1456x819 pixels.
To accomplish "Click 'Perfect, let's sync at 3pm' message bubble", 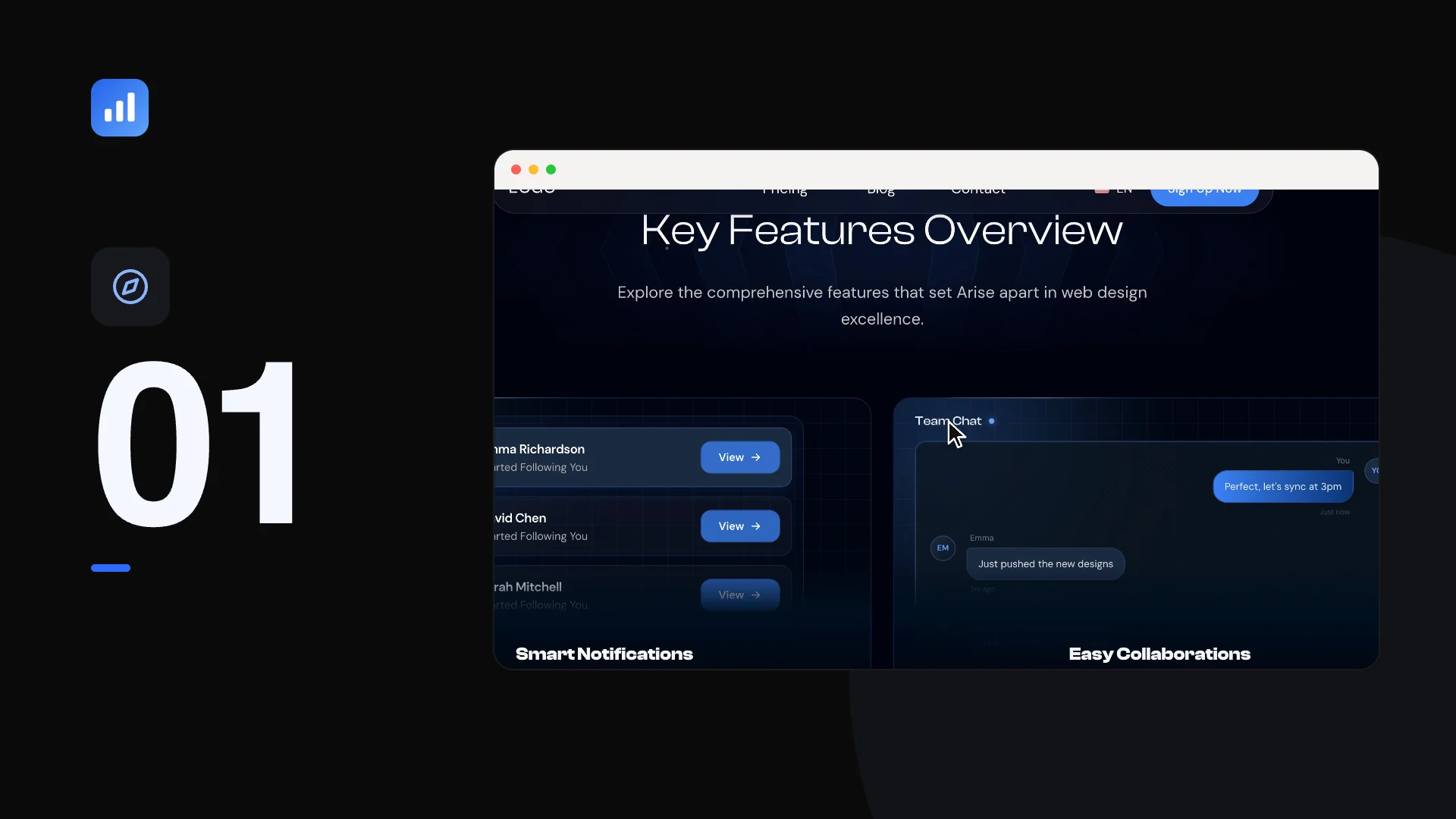I will pos(1283,487).
